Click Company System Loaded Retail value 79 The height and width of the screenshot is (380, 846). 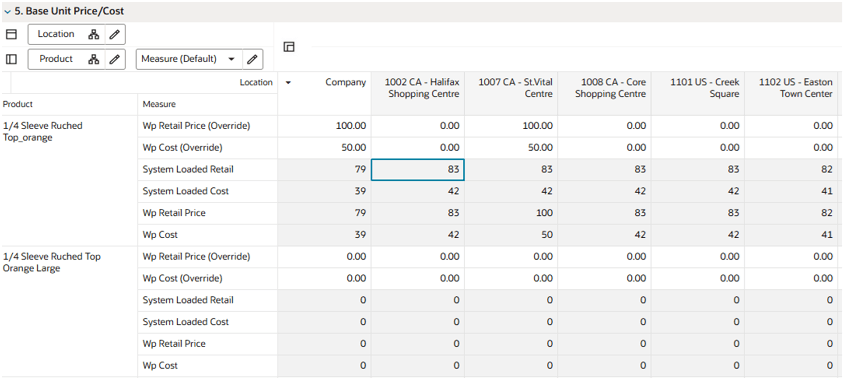325,169
